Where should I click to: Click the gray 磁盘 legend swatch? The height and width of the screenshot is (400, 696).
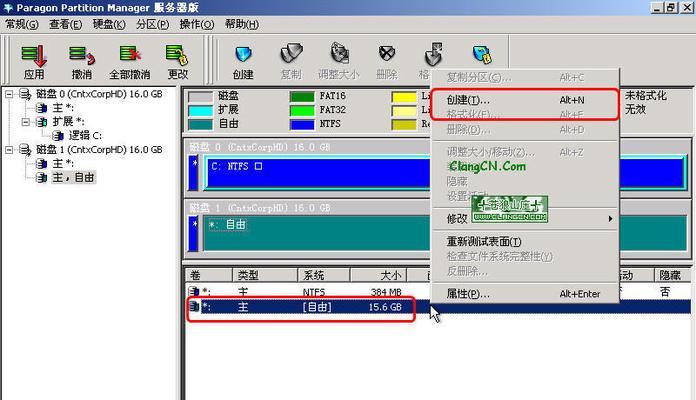[x=201, y=97]
